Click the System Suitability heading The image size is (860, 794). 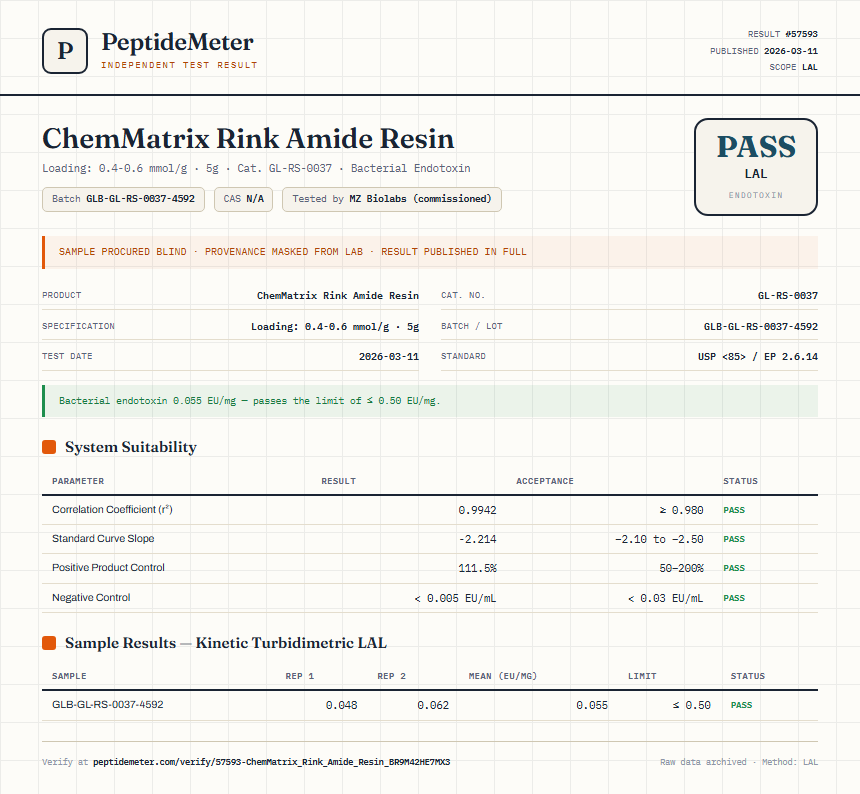coord(131,447)
